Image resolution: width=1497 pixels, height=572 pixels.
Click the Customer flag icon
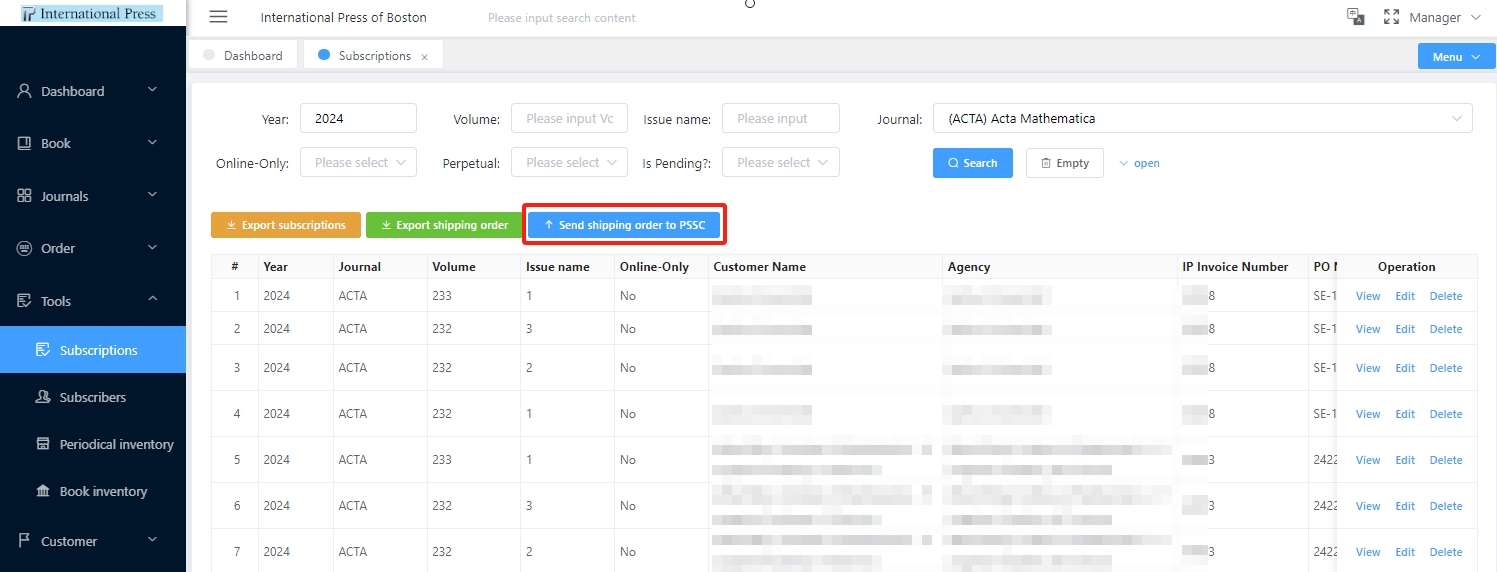pos(25,541)
